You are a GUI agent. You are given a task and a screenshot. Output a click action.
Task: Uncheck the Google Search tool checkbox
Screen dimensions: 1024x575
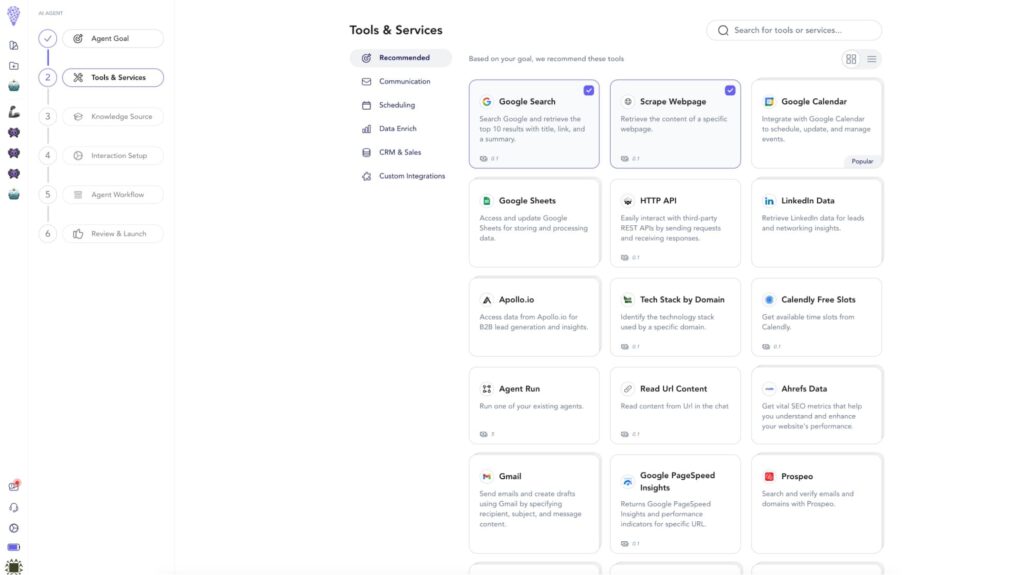tap(588, 91)
